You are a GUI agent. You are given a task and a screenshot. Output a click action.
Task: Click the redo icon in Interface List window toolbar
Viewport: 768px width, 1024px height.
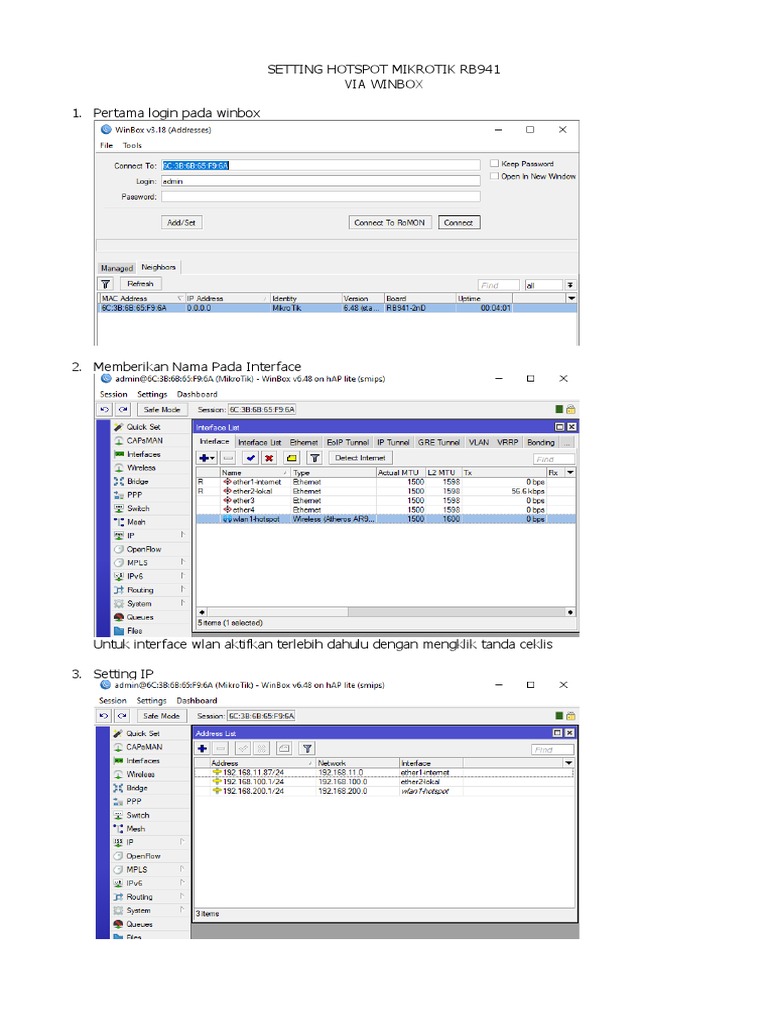[123, 409]
